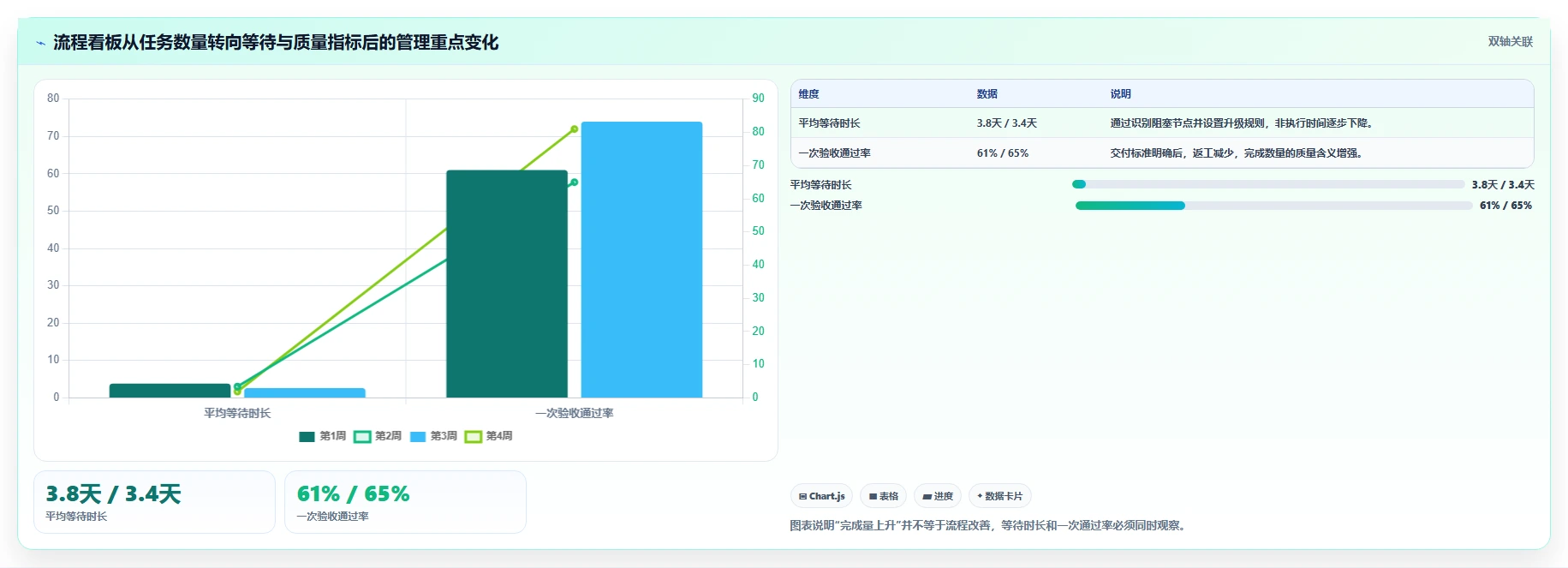Click the short blue bar for 平均等待时长
This screenshot has height=568, width=1568.
[x=305, y=392]
